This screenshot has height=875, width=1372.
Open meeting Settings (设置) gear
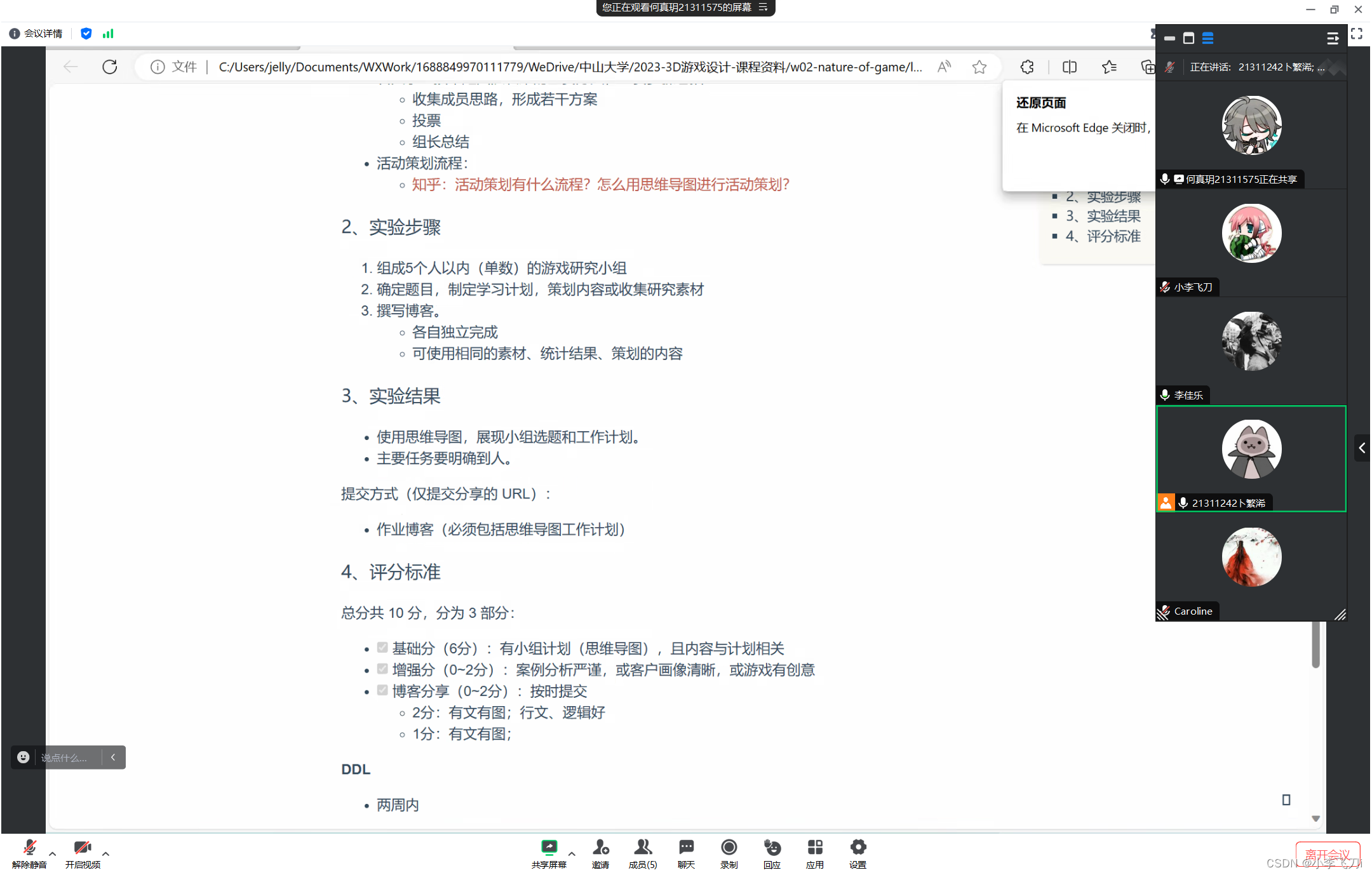857,848
